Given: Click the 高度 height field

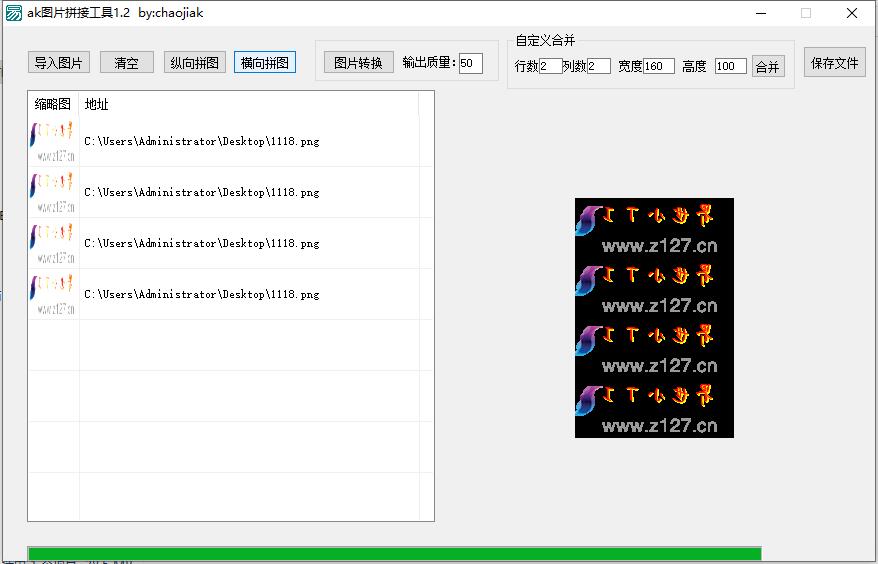Looking at the screenshot, I should coord(731,66).
